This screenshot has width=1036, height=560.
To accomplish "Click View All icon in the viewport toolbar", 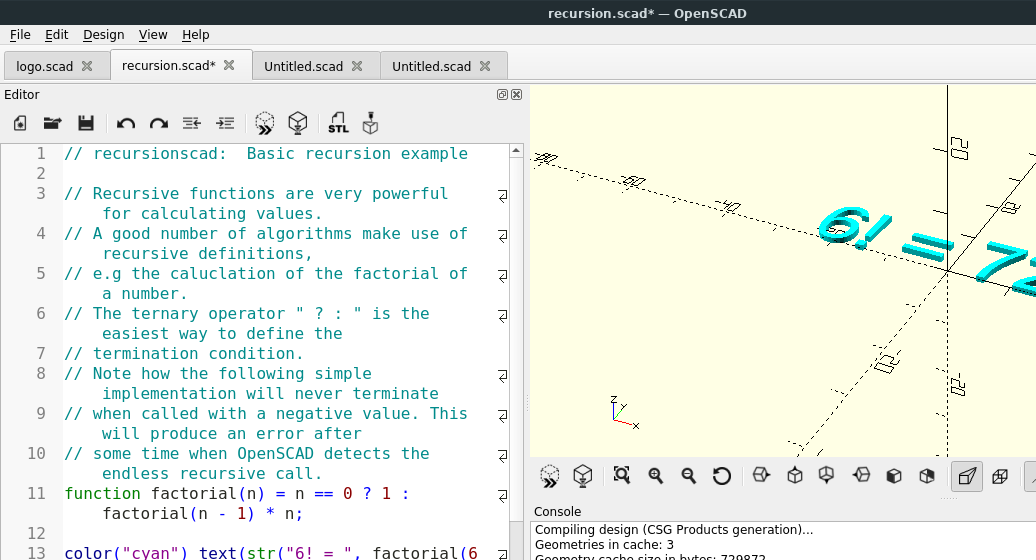I will coord(622,476).
